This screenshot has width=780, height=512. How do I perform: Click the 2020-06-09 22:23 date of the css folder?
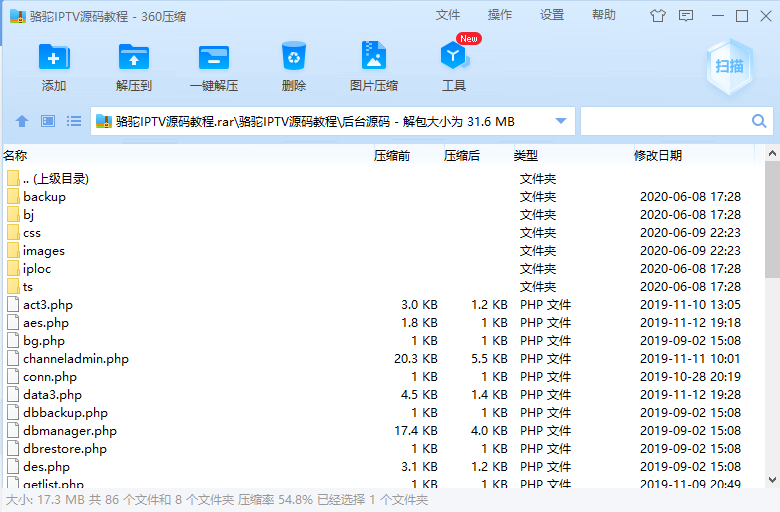click(690, 232)
